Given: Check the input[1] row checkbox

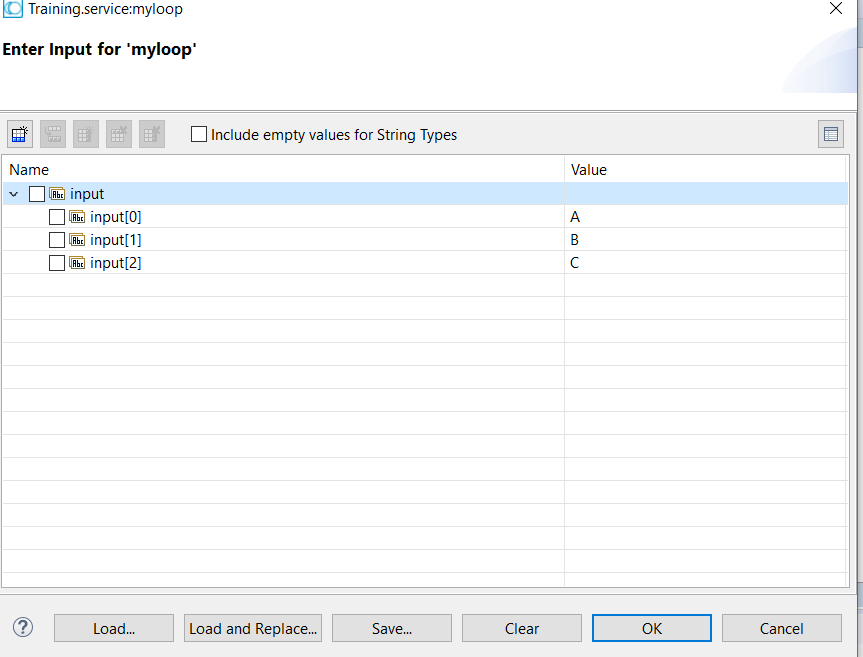Looking at the screenshot, I should coord(57,240).
